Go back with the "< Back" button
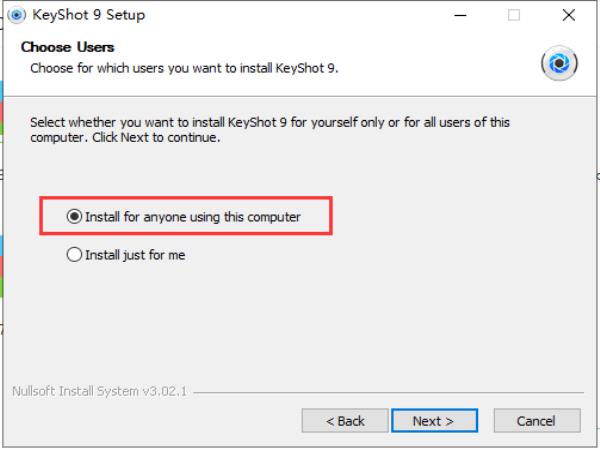The height and width of the screenshot is (450, 600). tap(345, 421)
